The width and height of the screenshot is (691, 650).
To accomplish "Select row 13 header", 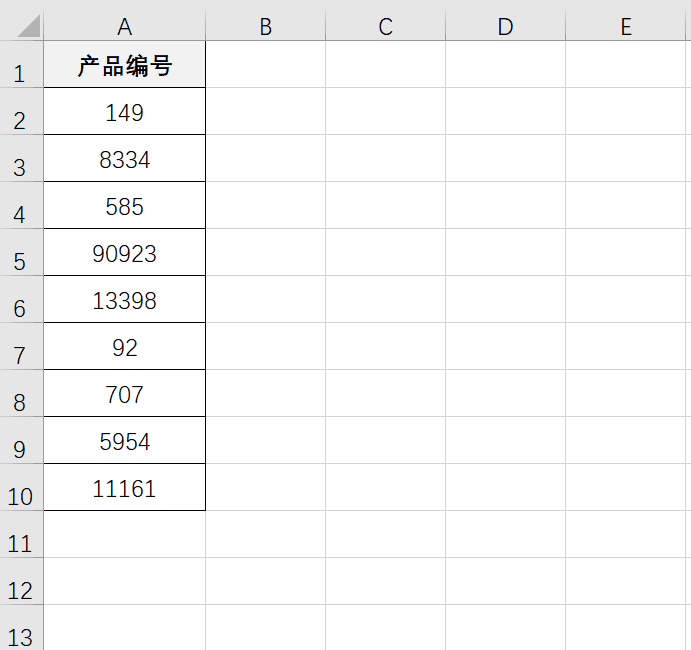I will [x=21, y=628].
